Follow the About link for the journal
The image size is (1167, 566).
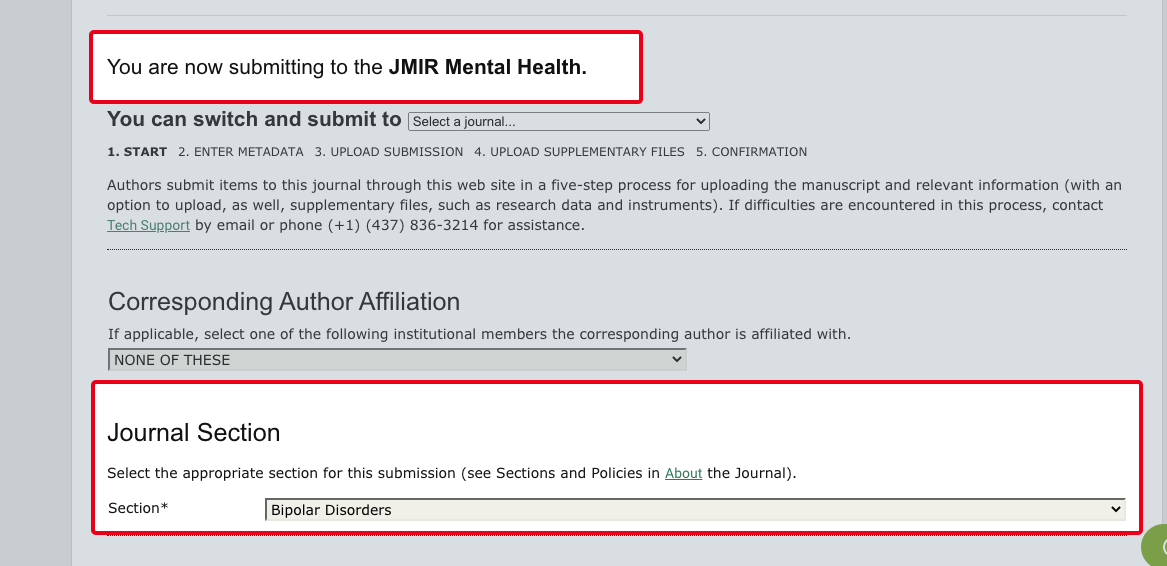[x=683, y=474]
